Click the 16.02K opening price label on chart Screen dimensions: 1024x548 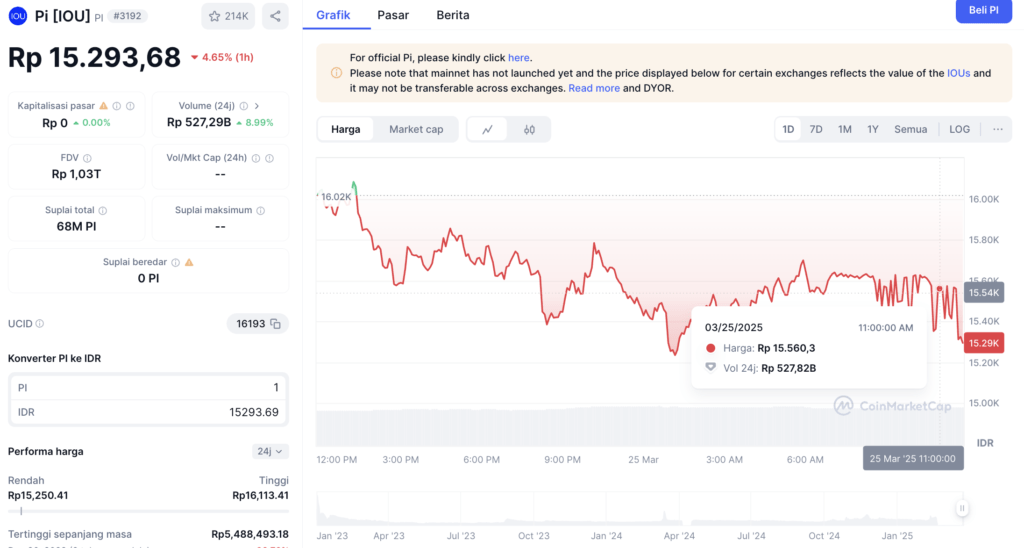pyautogui.click(x=336, y=197)
